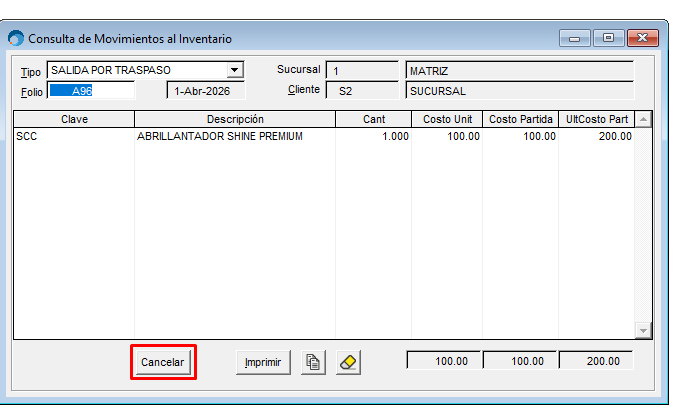675x412 pixels.
Task: Select ABRILLANTADOR SHINE PREMIUM description cell
Action: (x=235, y=136)
